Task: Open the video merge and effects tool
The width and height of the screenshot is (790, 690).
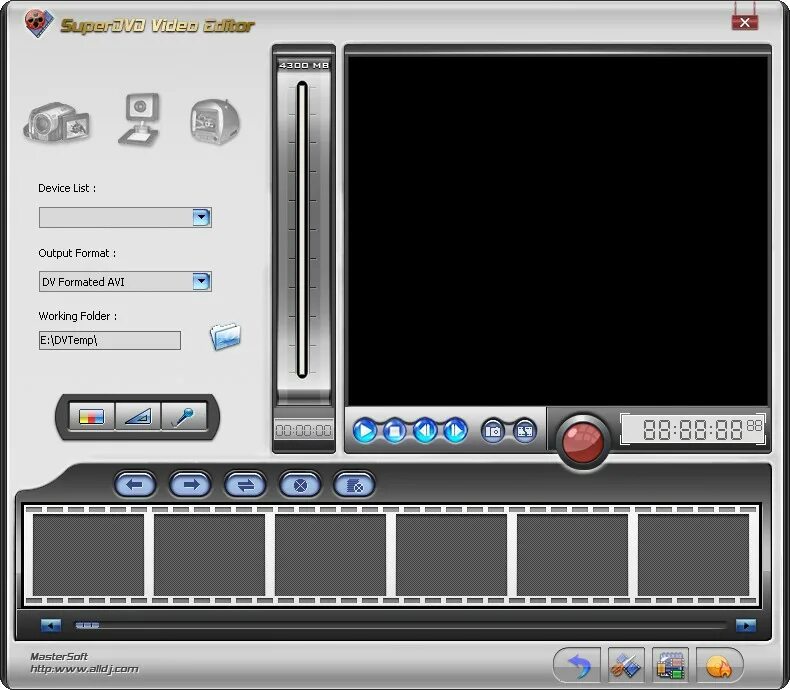Action: [x=670, y=666]
